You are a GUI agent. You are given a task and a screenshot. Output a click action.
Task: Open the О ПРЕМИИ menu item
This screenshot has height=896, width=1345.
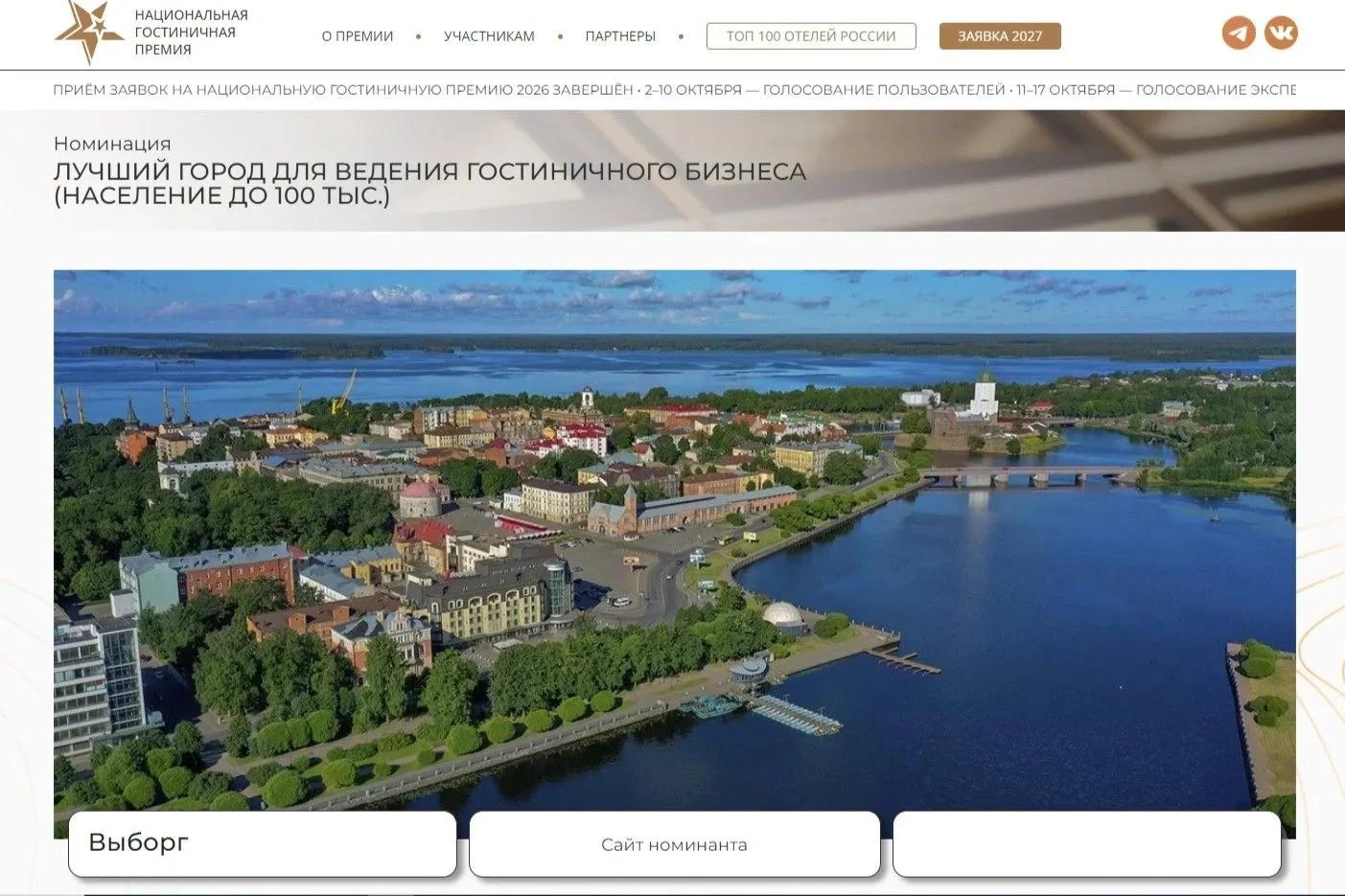(x=358, y=36)
